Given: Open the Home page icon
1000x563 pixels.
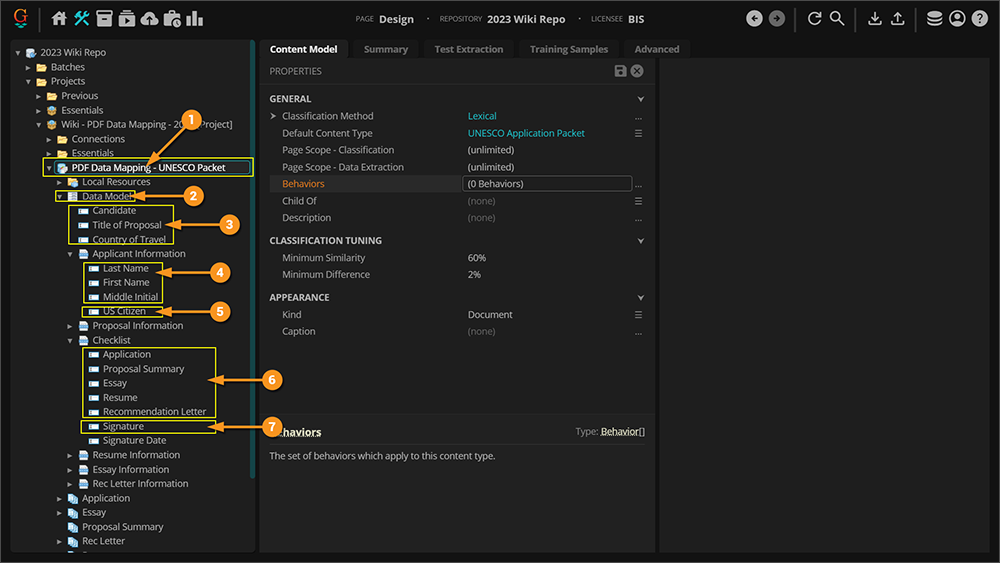Looking at the screenshot, I should point(59,18).
